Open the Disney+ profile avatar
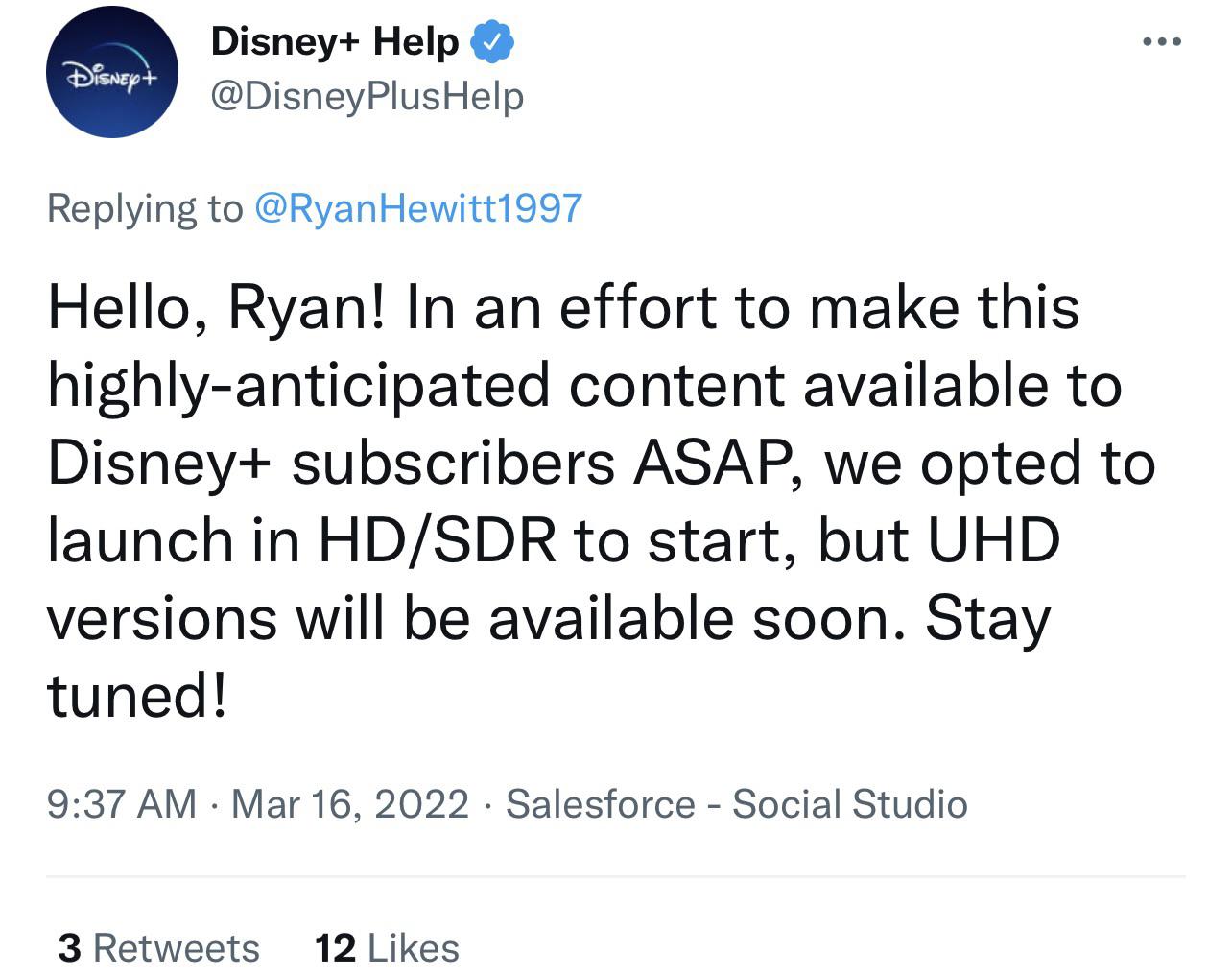Image resolution: width=1232 pixels, height=976 pixels. 112,72
